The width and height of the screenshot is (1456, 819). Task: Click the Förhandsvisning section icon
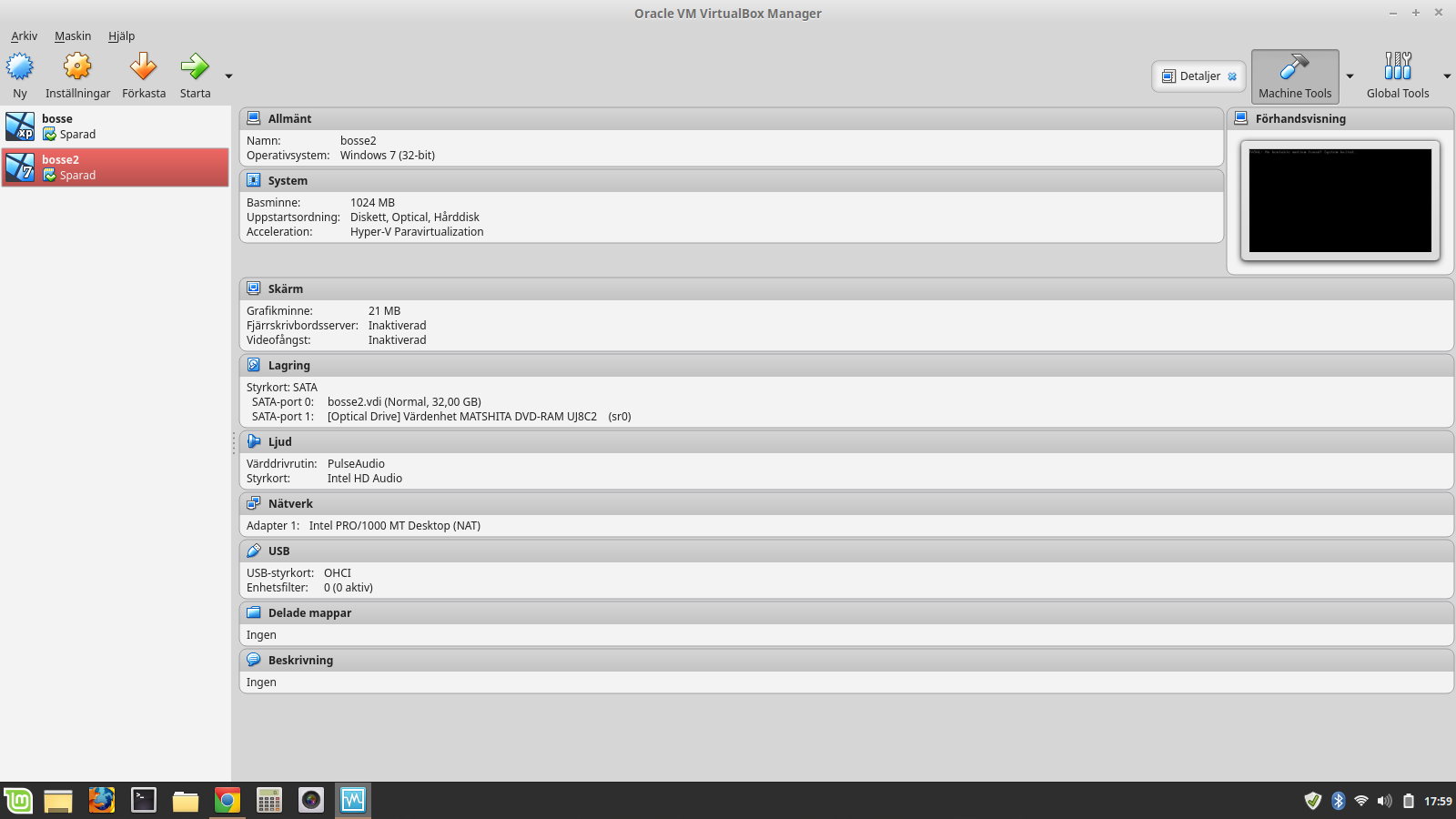(x=1241, y=118)
